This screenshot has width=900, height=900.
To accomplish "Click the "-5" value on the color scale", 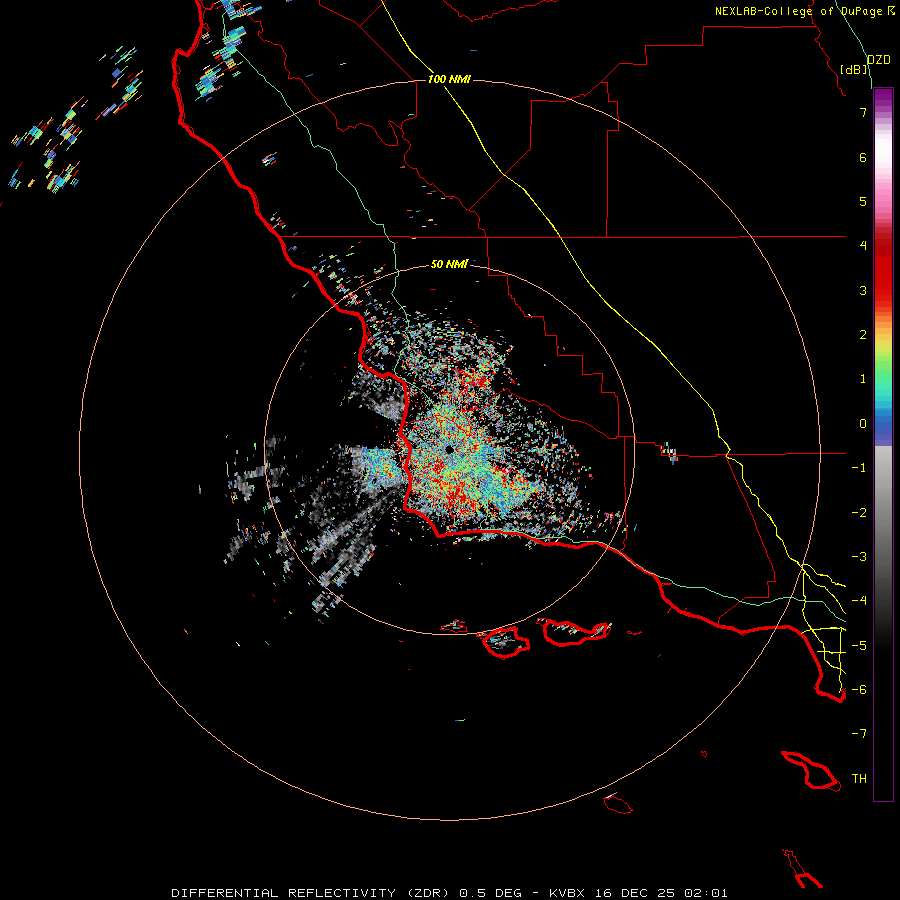I will 859,646.
